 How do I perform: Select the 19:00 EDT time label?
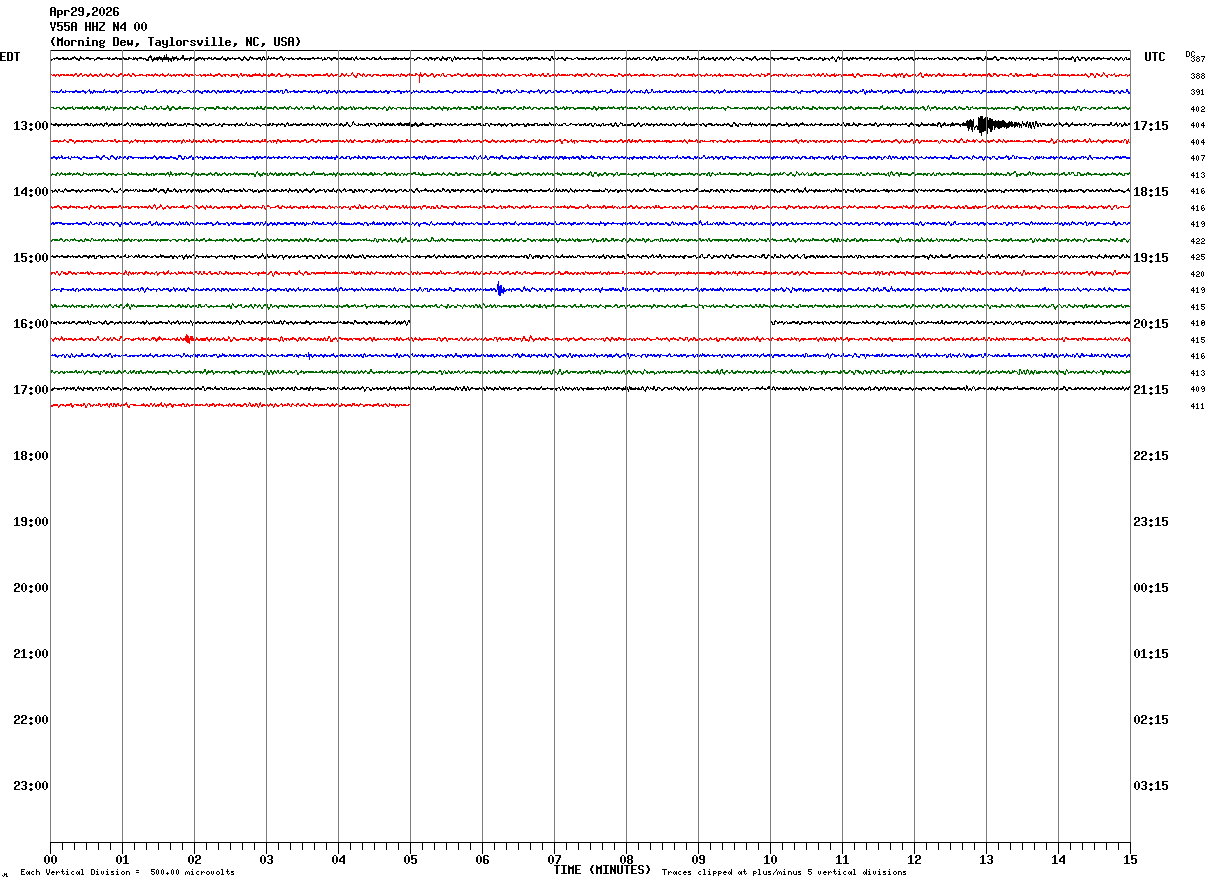point(31,522)
